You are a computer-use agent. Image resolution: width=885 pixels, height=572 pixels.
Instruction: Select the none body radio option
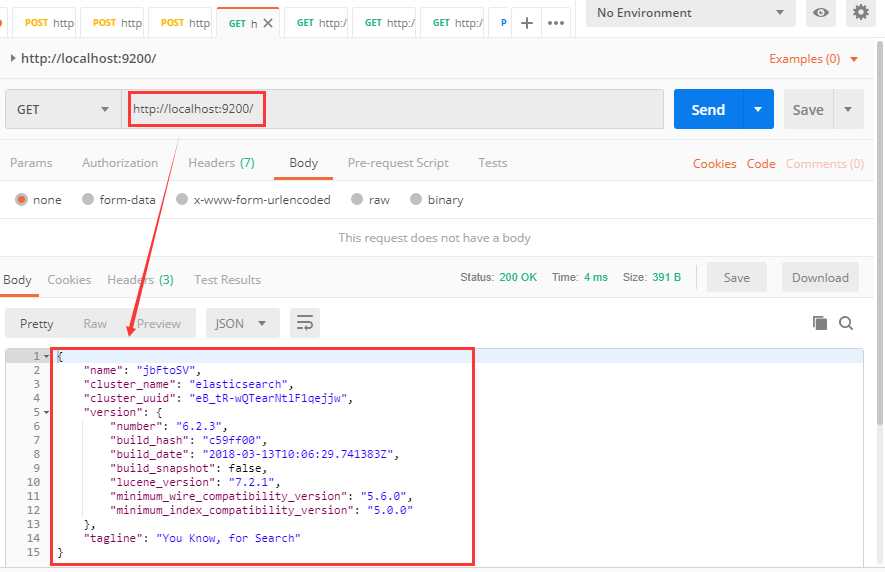(21, 199)
